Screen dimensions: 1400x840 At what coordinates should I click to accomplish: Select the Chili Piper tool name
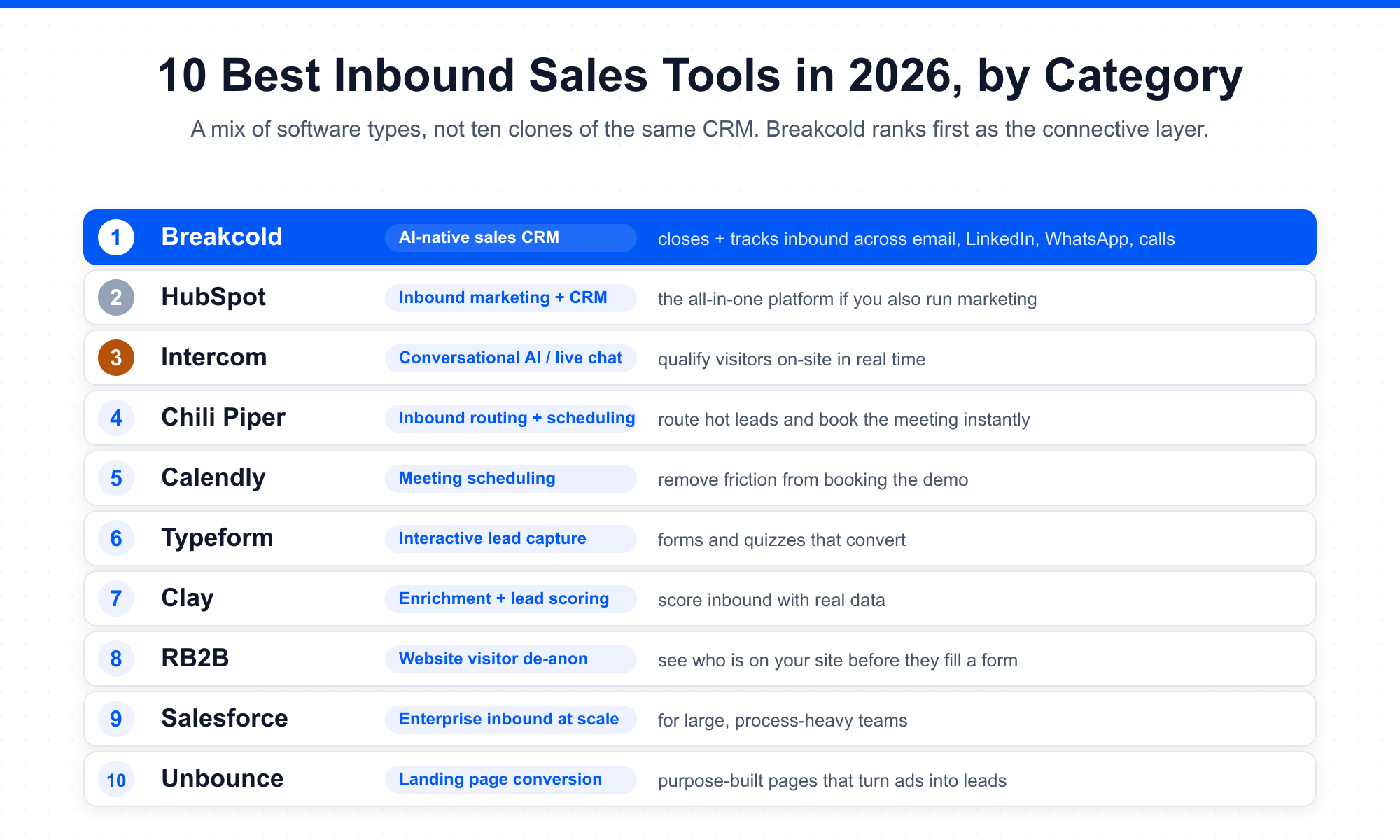[223, 418]
